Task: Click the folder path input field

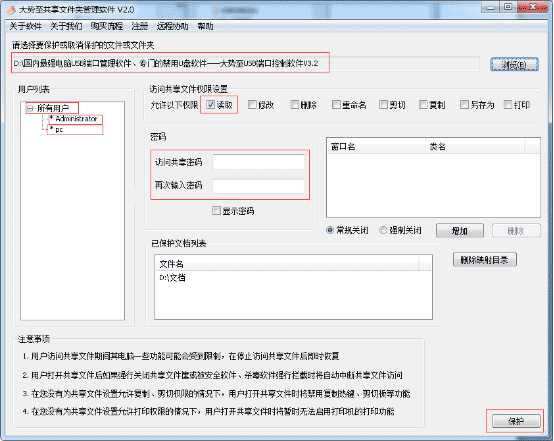Action: pyautogui.click(x=245, y=64)
